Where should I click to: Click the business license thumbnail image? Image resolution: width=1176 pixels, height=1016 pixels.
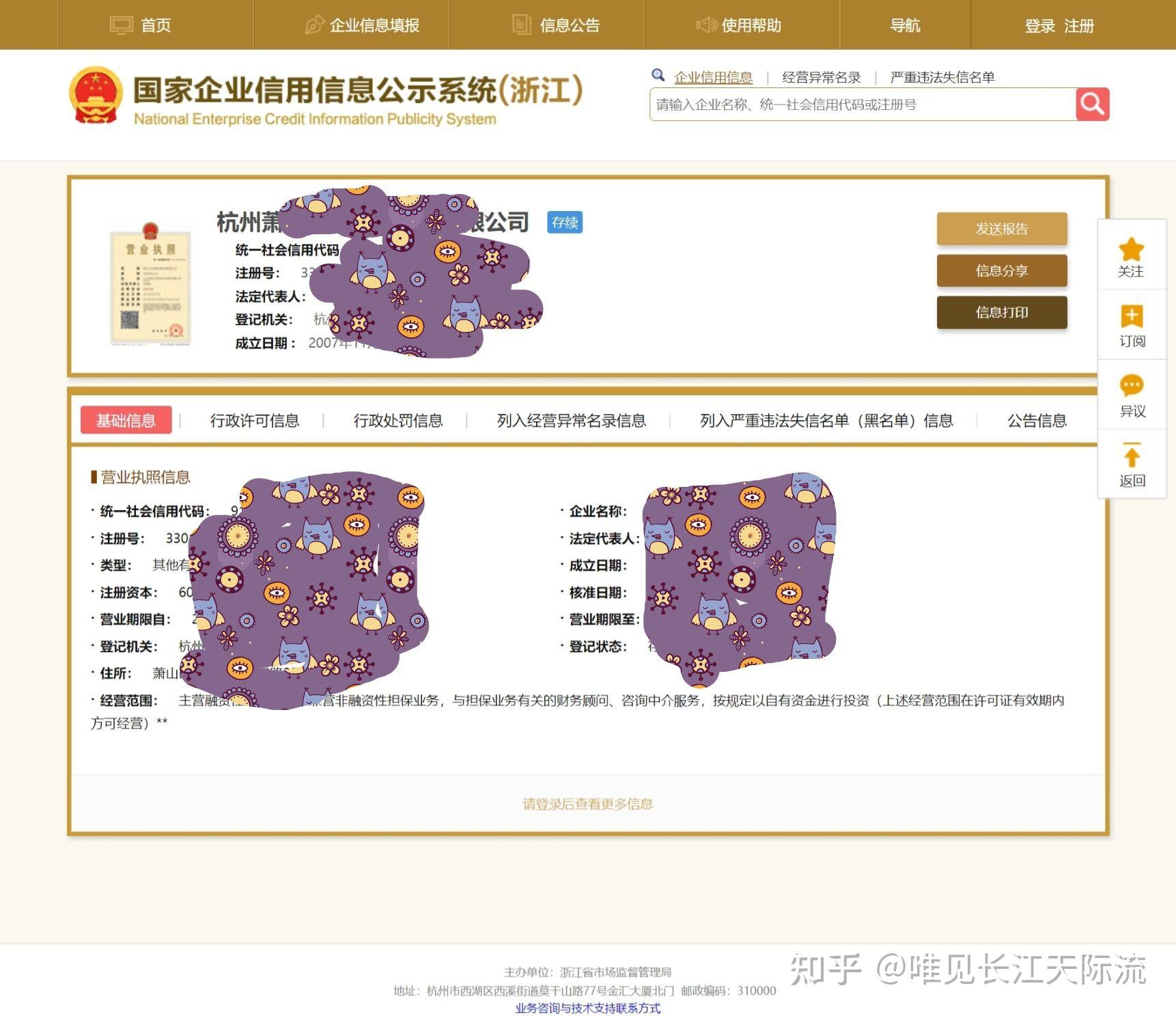(150, 284)
